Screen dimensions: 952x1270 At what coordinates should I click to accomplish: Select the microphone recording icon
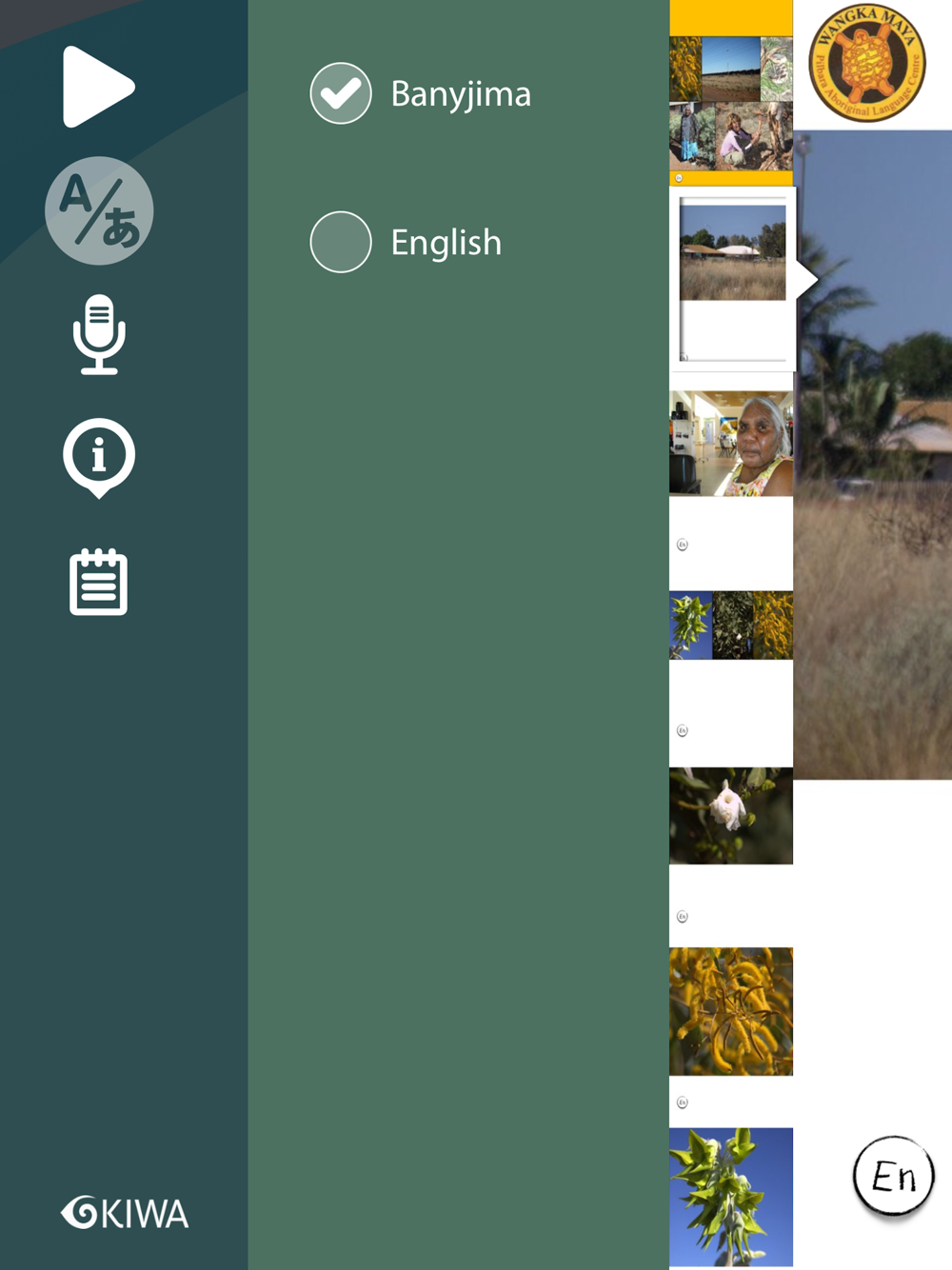click(99, 334)
